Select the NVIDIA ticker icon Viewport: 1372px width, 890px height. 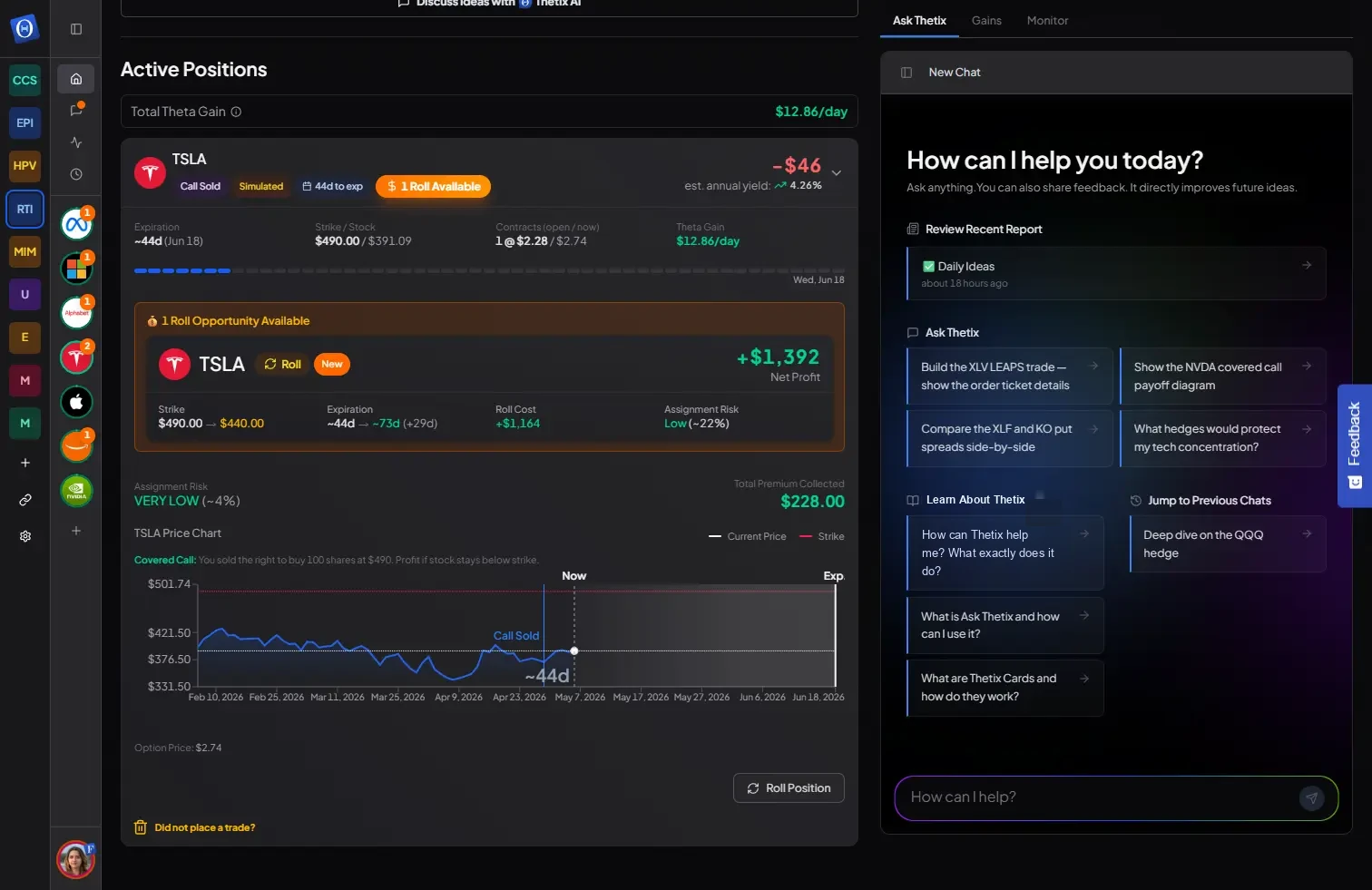coord(77,491)
